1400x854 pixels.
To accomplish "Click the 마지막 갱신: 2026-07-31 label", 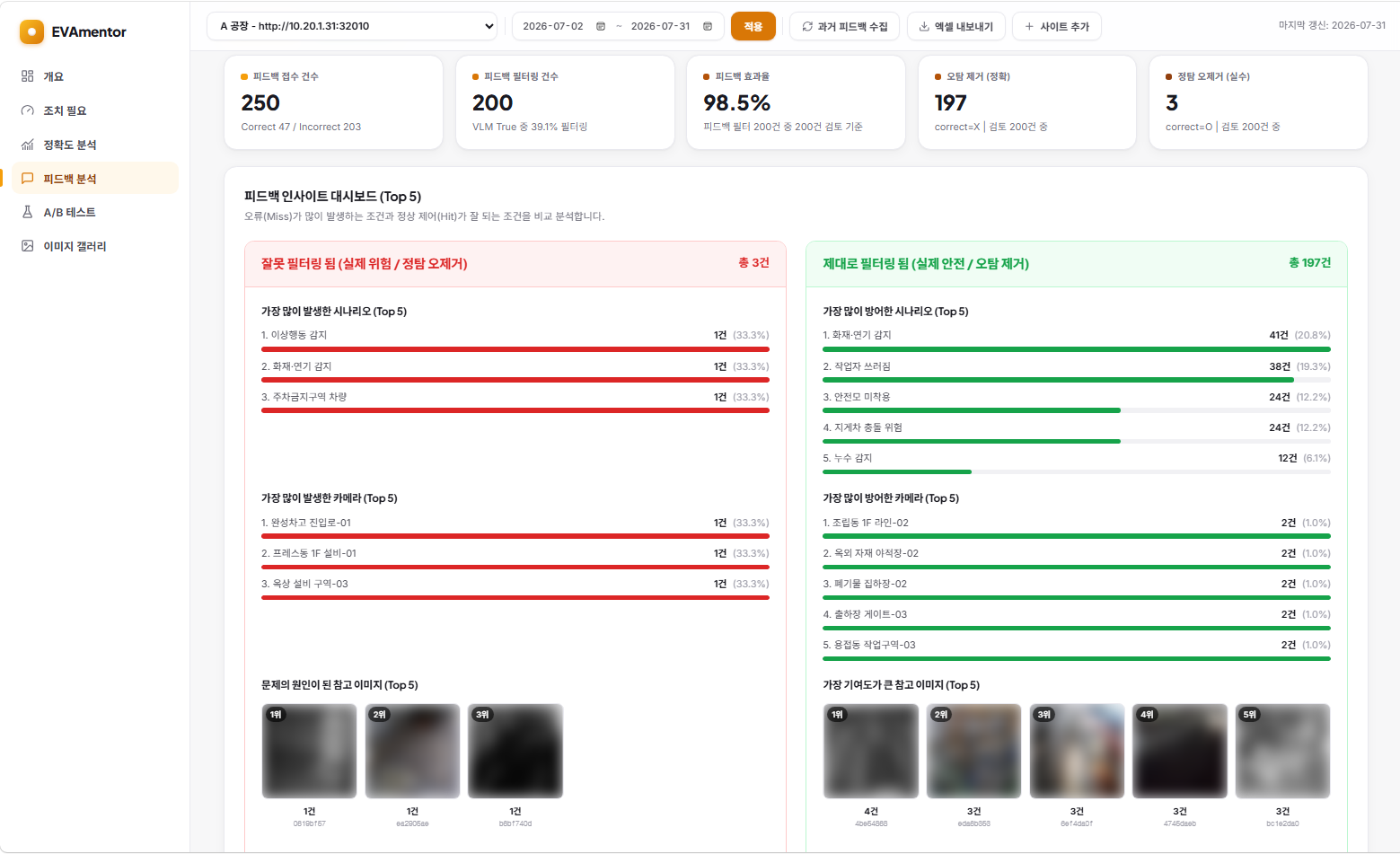I will 1332,25.
